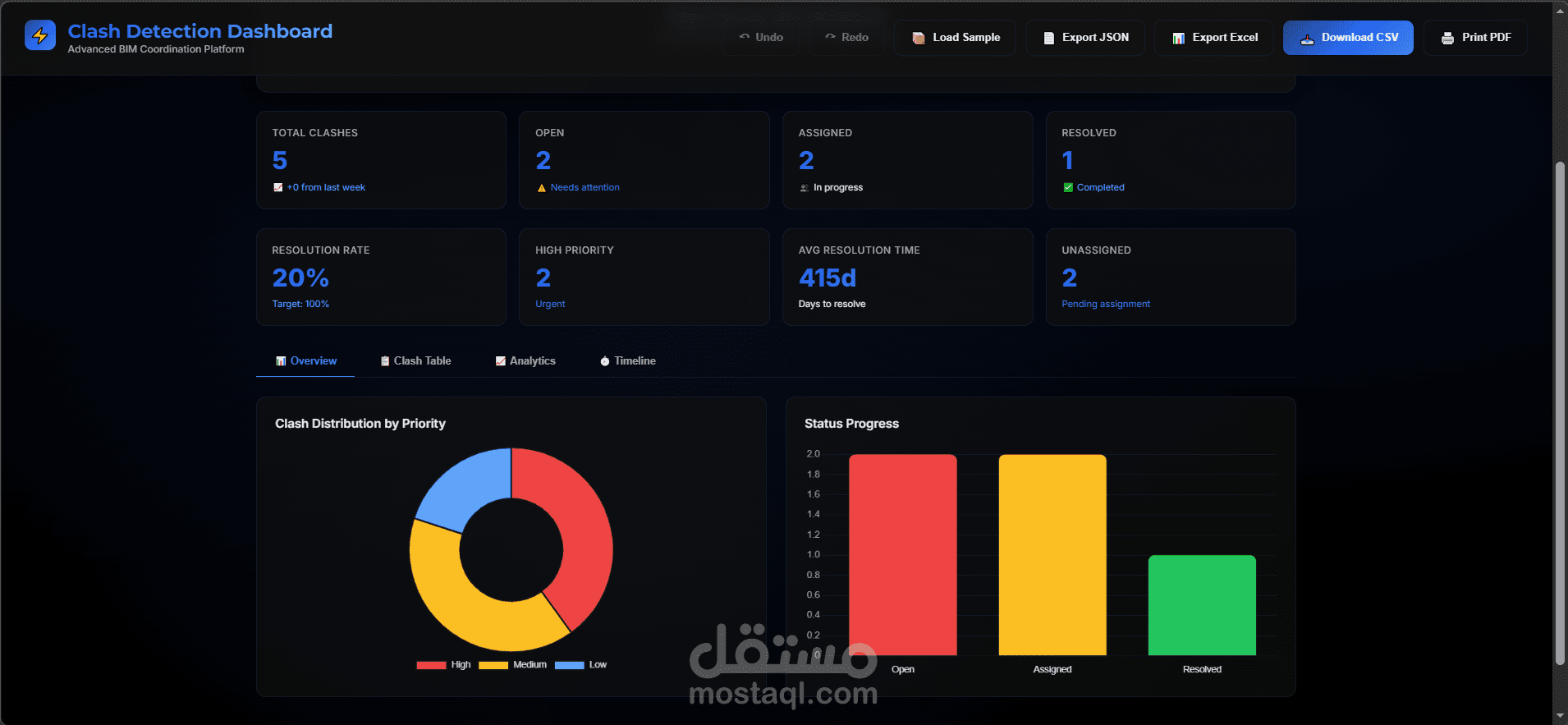Click the green Resolved bar

coord(1202,605)
